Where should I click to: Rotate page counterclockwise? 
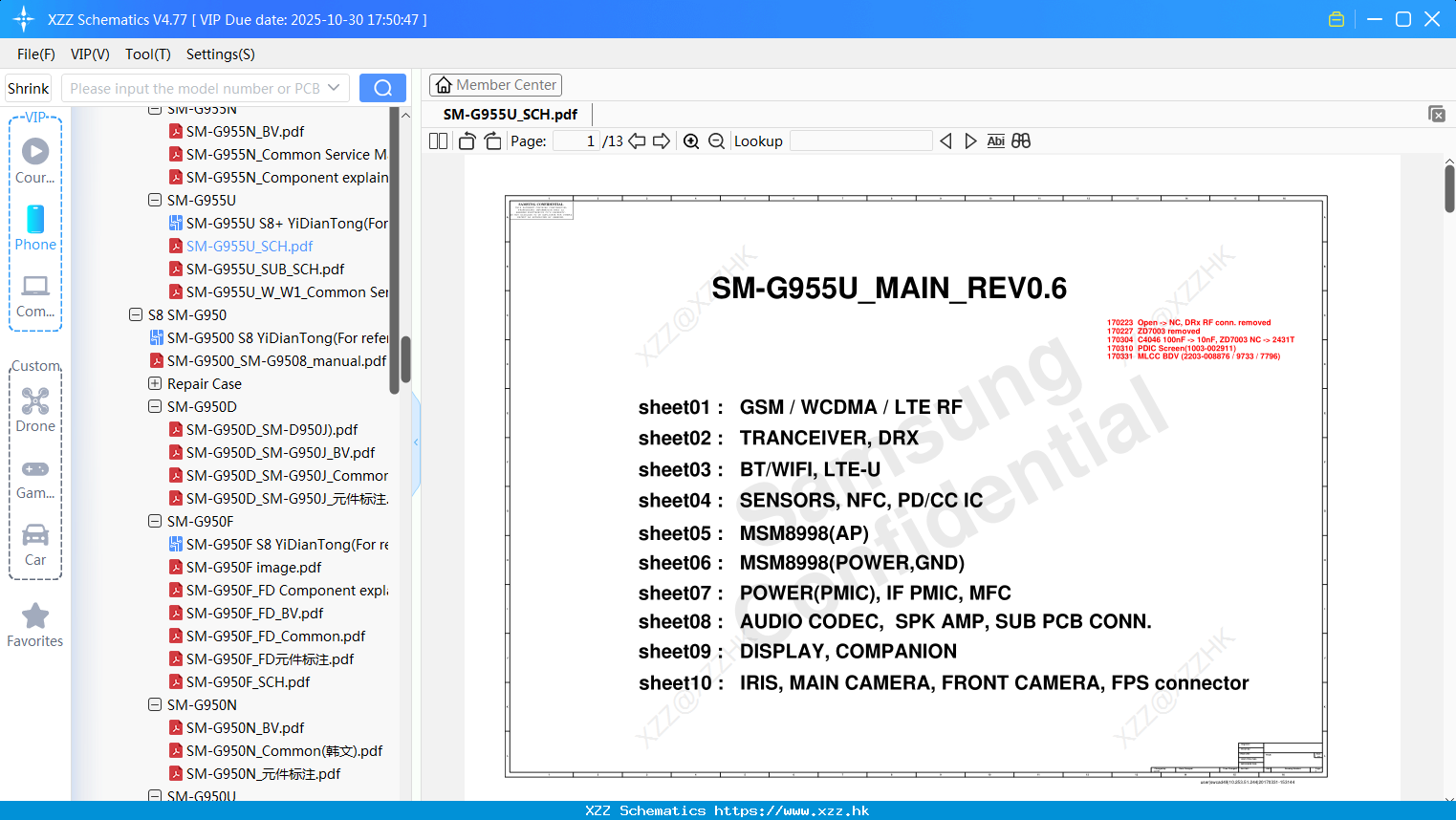[x=467, y=141]
